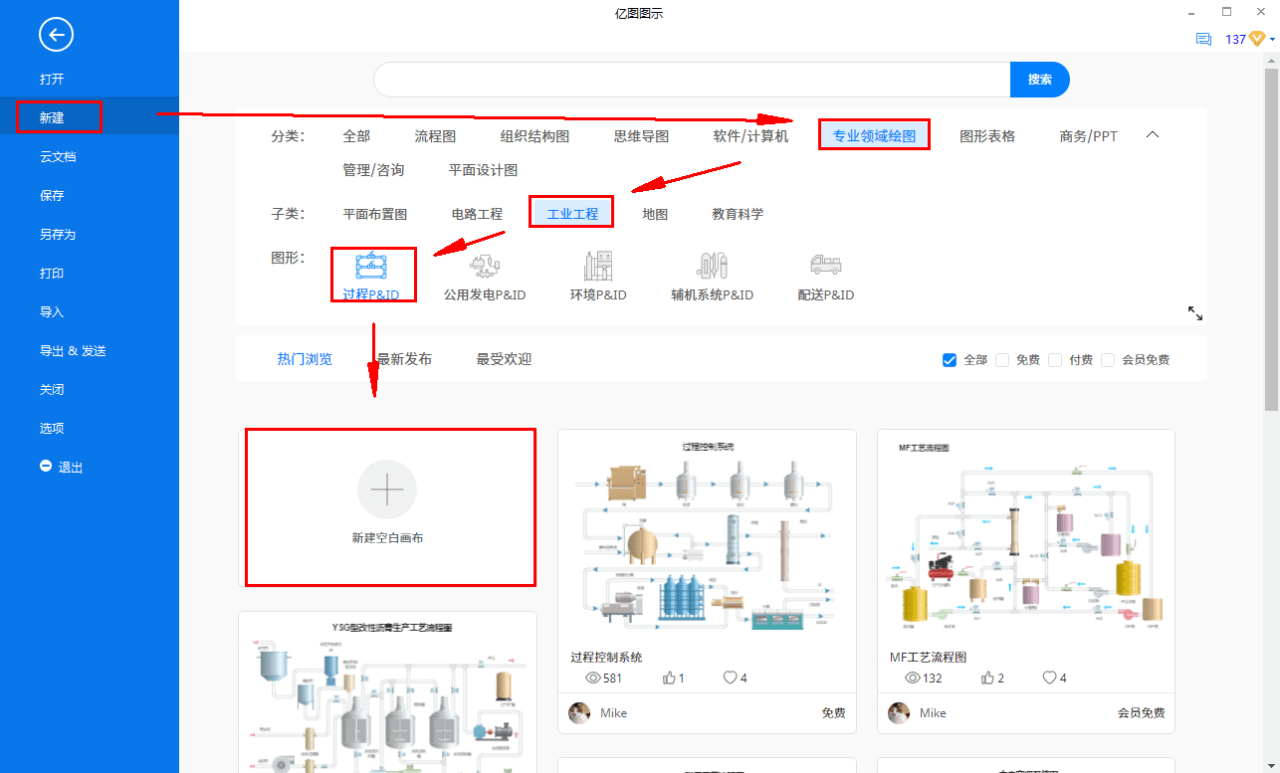Viewport: 1280px width, 773px height.
Task: Choose the 教育科学 subcategory
Action: pyautogui.click(x=737, y=214)
